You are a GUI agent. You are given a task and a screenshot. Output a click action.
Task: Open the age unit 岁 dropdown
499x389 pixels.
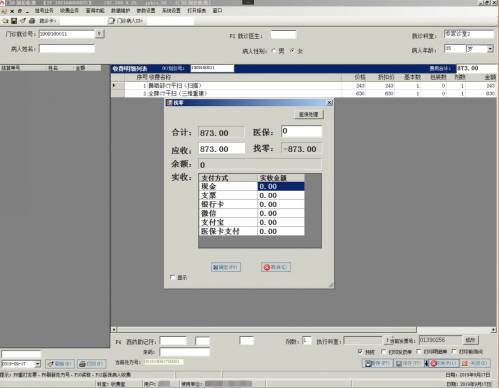pyautogui.click(x=490, y=49)
